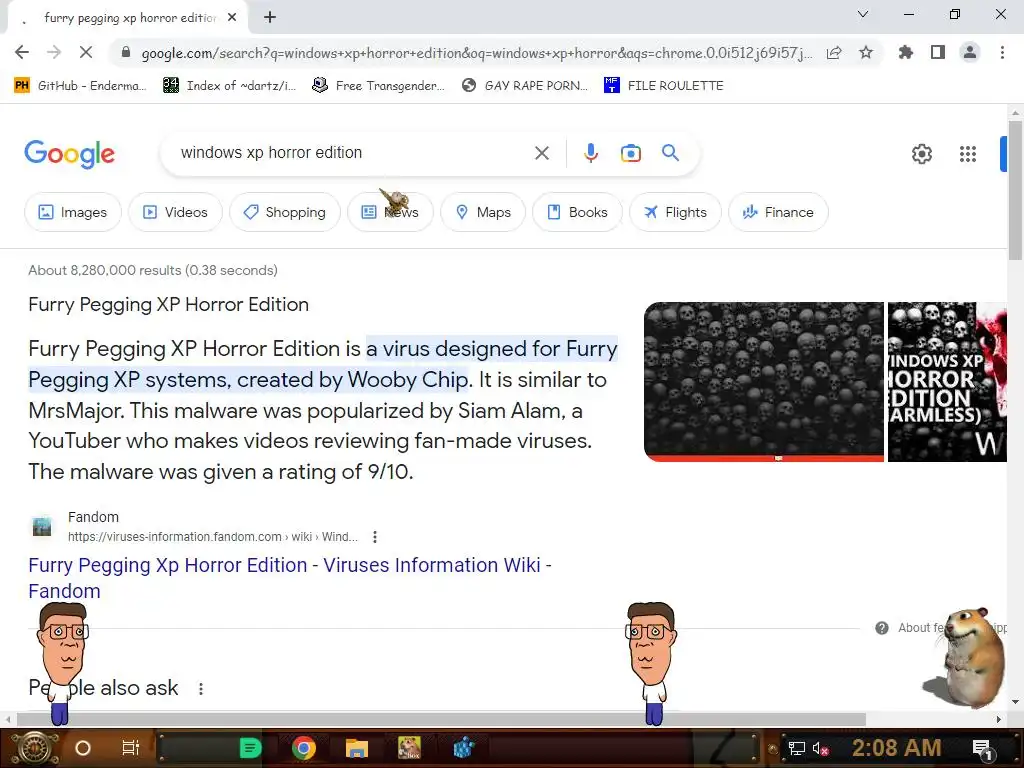
Task: Open the network tray icon
Action: pos(797,748)
